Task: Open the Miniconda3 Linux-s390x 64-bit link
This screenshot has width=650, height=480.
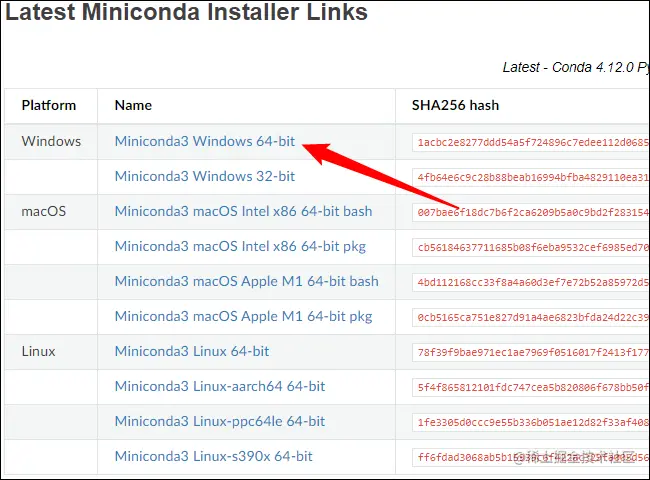Action: click(213, 456)
